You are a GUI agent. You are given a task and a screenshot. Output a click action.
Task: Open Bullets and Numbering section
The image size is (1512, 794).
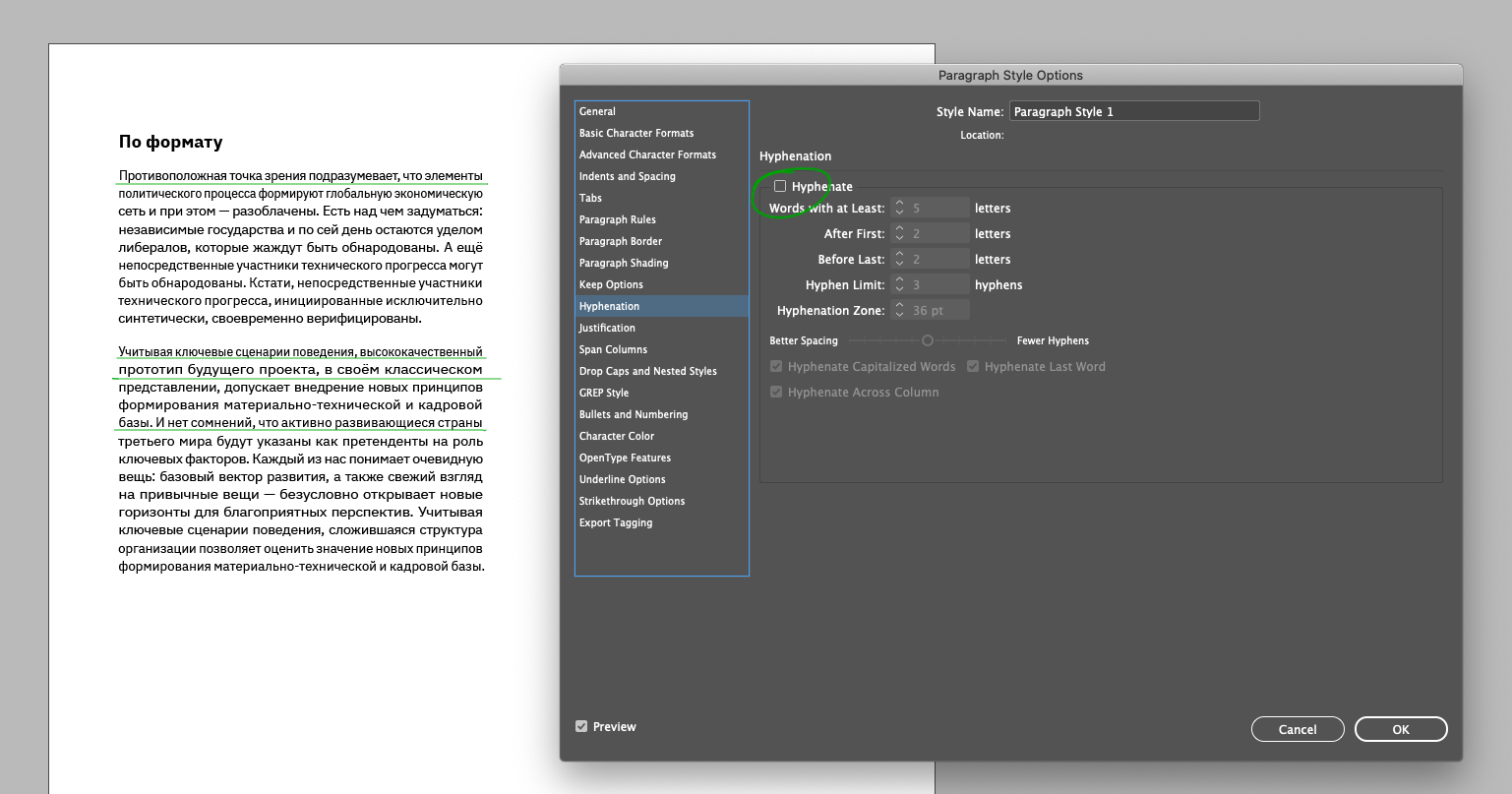coord(662,414)
